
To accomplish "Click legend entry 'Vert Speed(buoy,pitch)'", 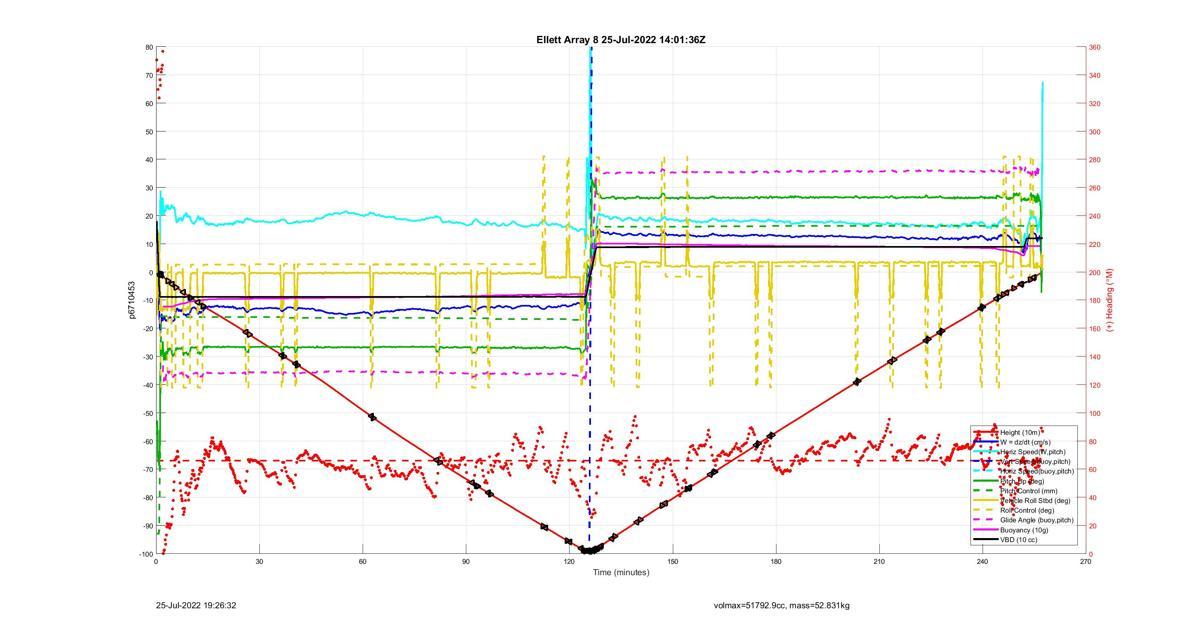I will (x=1036, y=461).
